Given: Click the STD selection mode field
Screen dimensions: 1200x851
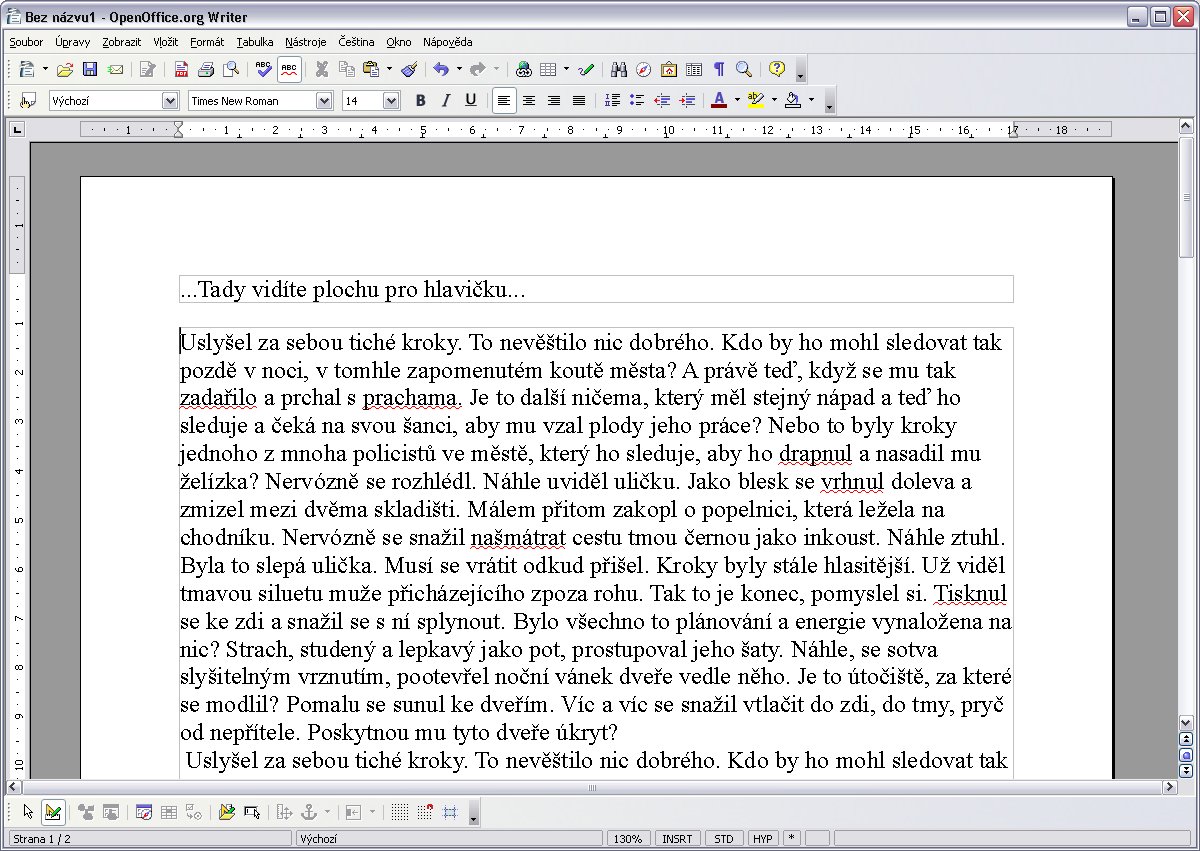Looking at the screenshot, I should pyautogui.click(x=724, y=839).
